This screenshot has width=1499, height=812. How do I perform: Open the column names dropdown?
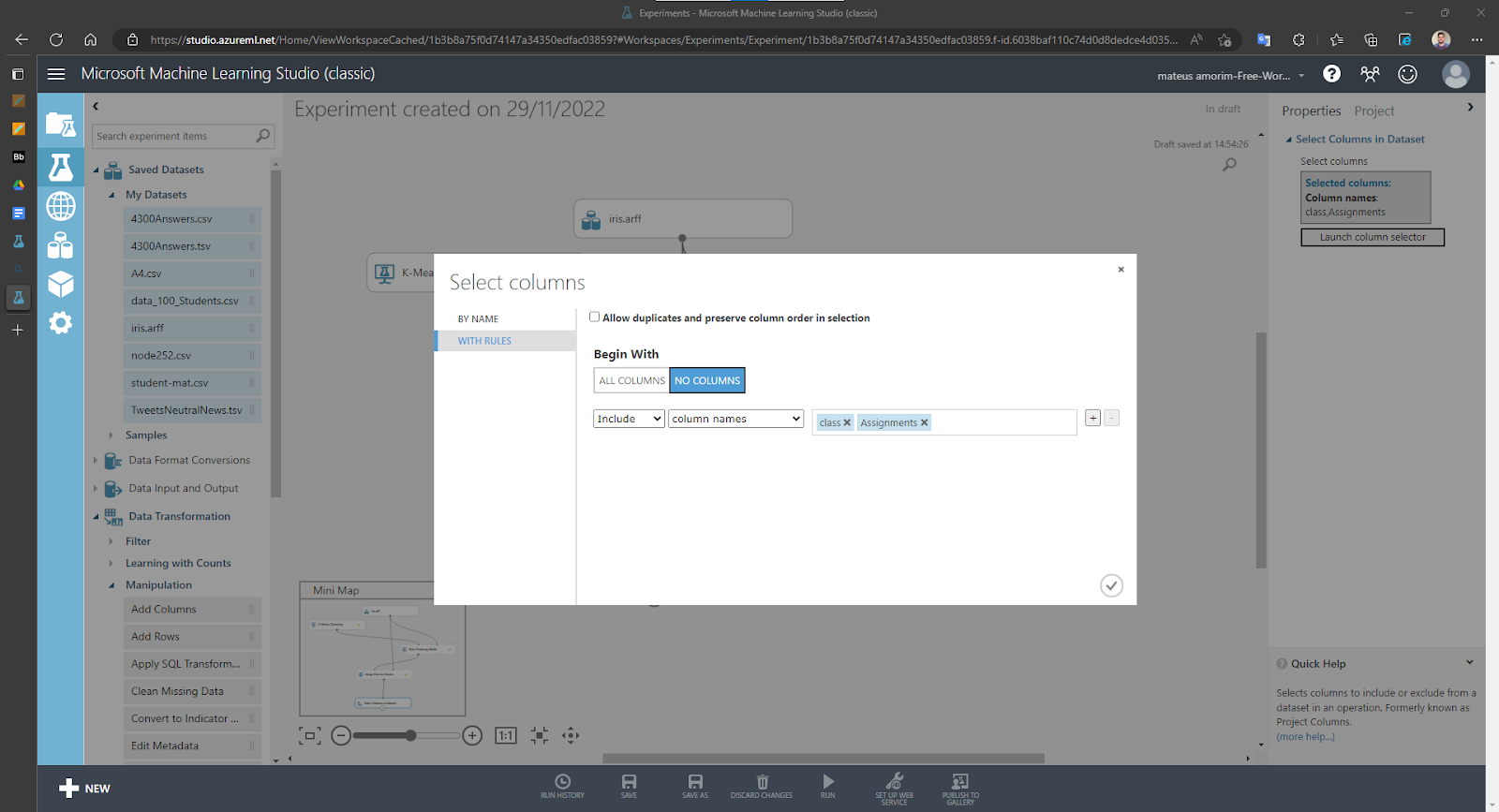click(x=735, y=419)
